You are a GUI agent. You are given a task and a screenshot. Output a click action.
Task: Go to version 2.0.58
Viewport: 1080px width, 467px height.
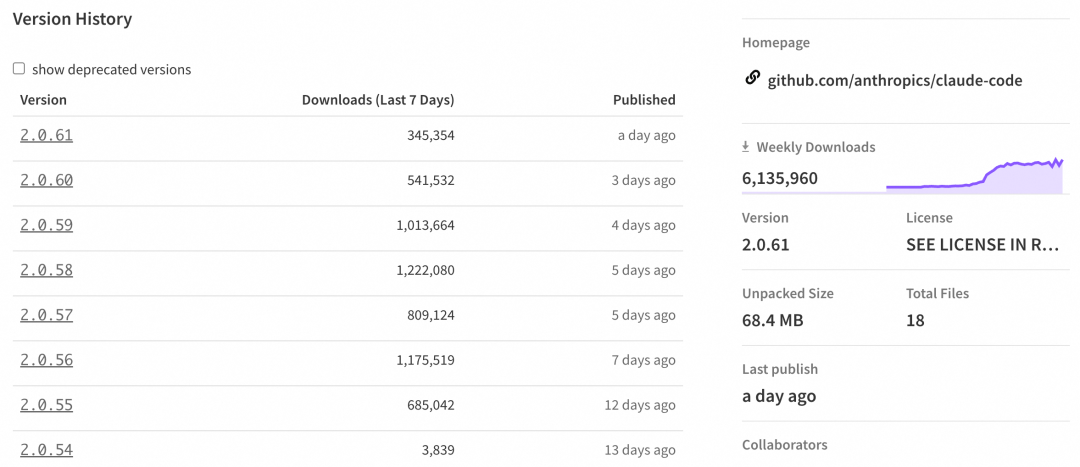tap(46, 270)
